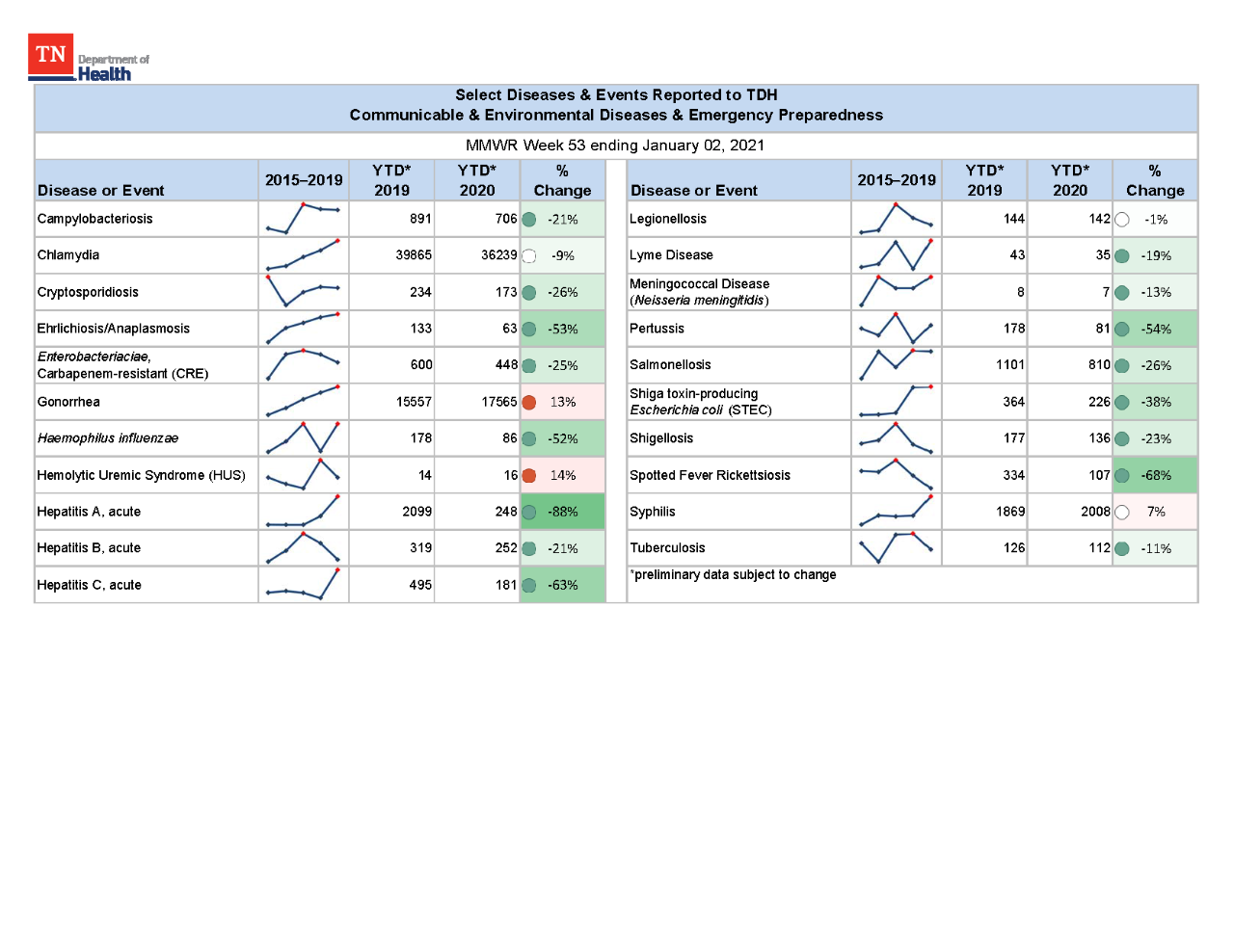
Task: Select the Hepatitis A trend sparkline
Action: click(x=303, y=512)
